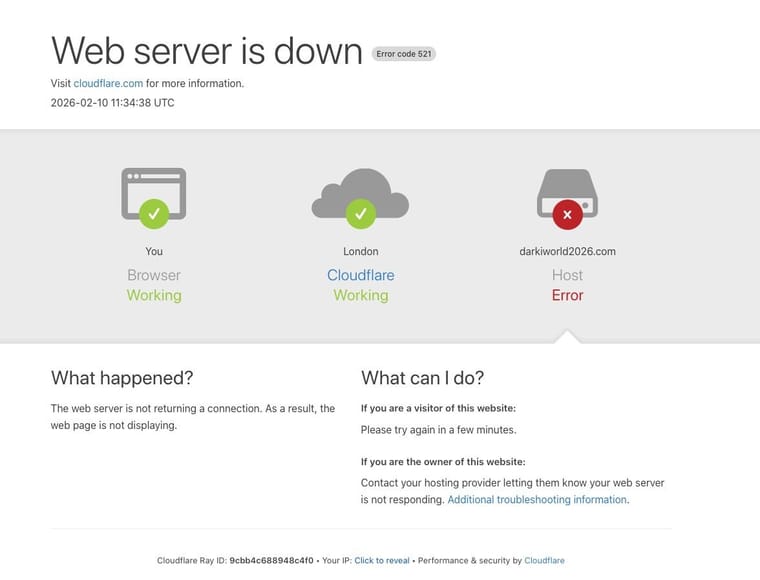760x580 pixels.
Task: Click the green checkmark under Browser icon
Action: tap(154, 213)
